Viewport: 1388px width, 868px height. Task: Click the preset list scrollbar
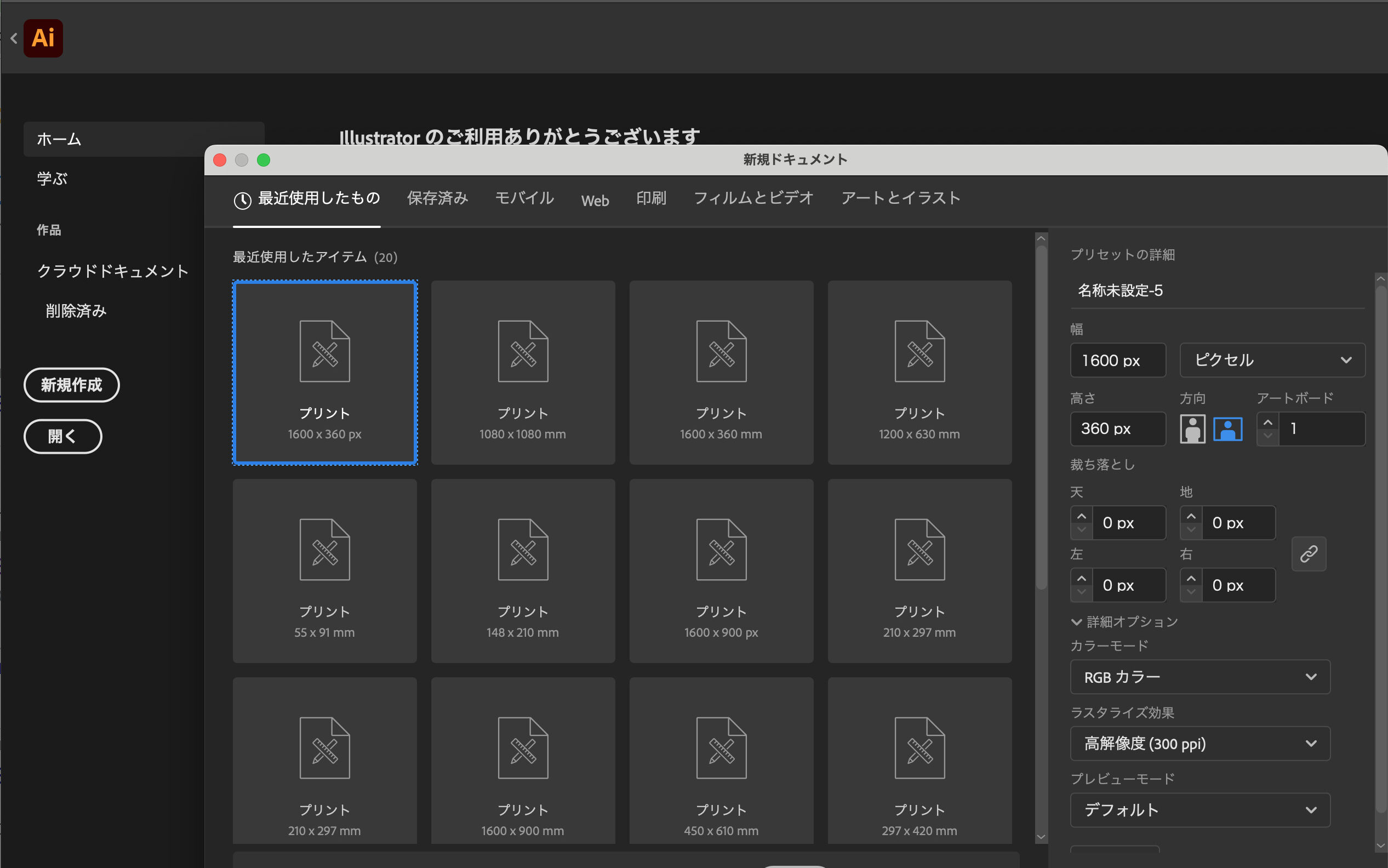tap(1041, 418)
